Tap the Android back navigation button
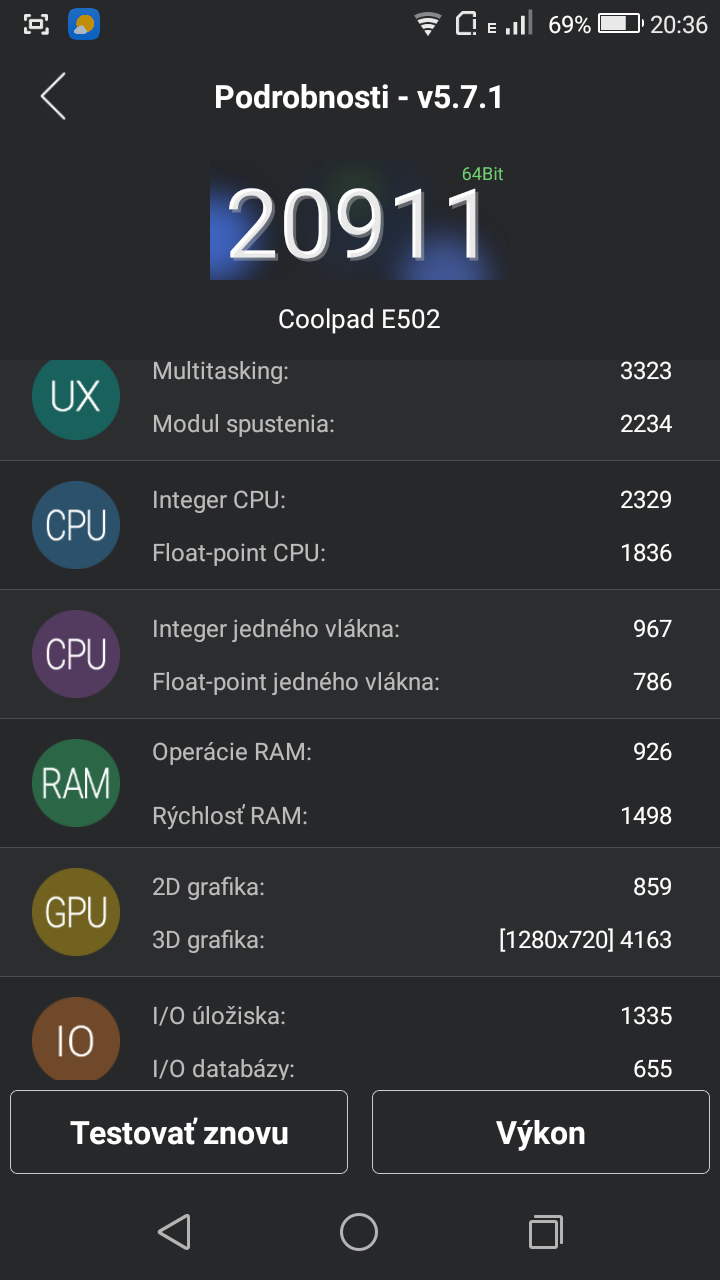The width and height of the screenshot is (720, 1280). tap(174, 1232)
